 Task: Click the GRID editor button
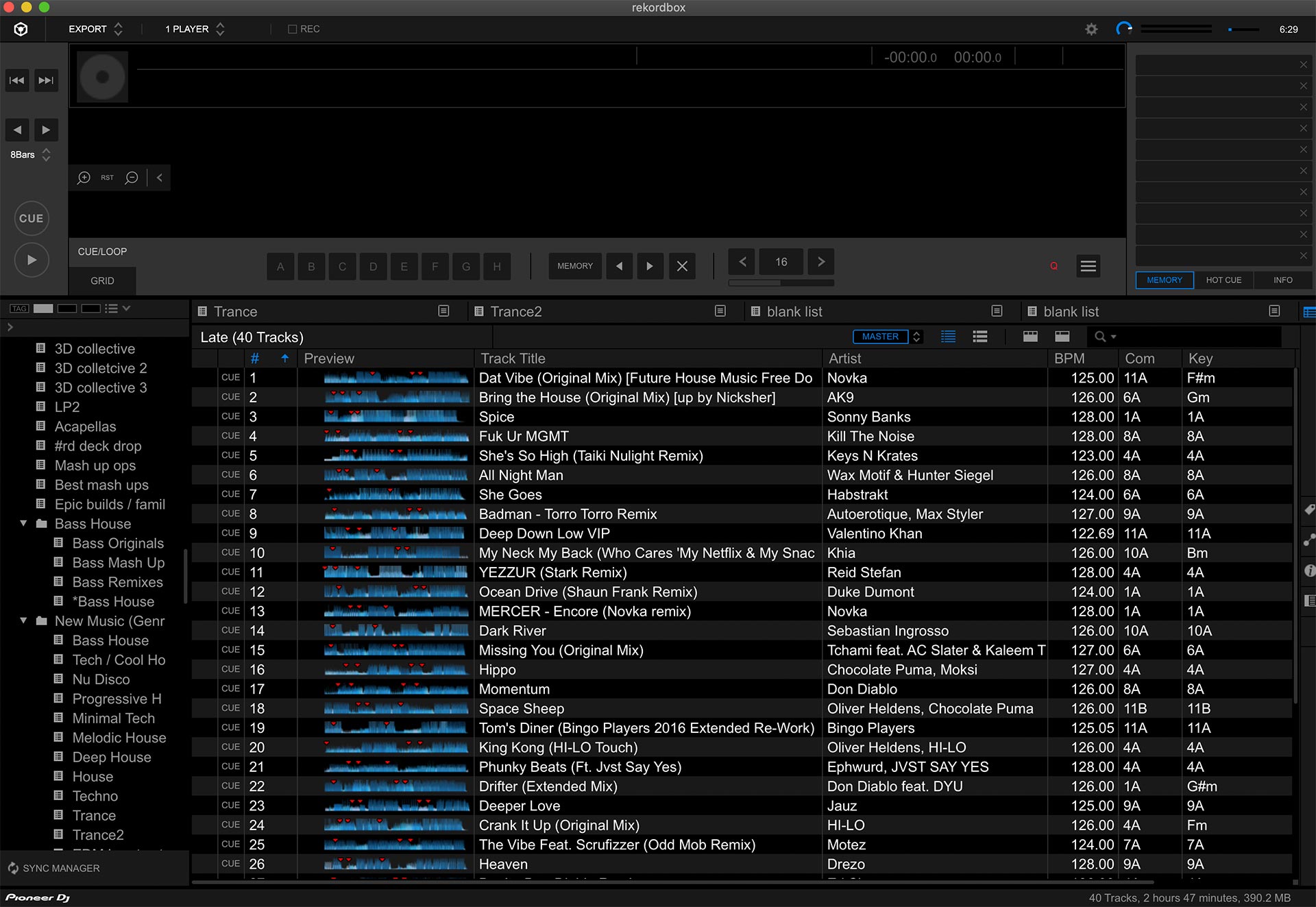[x=102, y=280]
